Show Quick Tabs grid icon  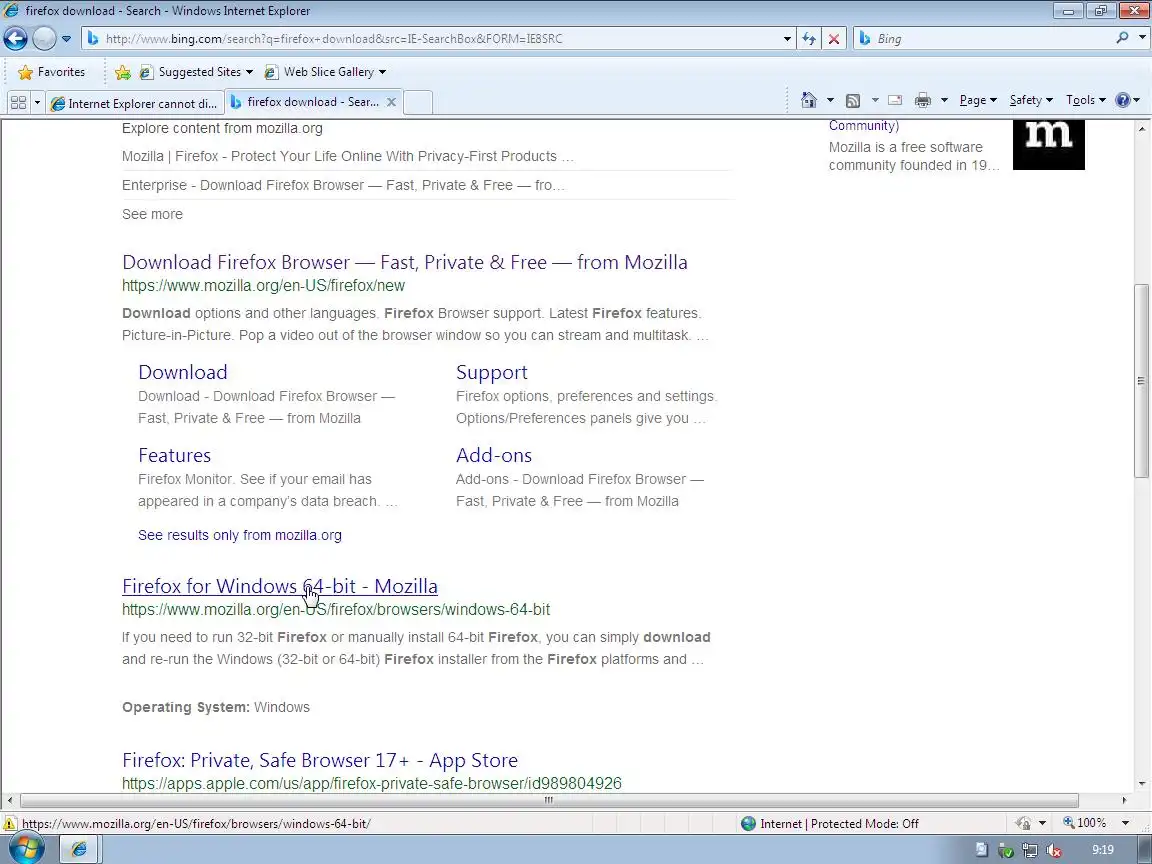(18, 103)
